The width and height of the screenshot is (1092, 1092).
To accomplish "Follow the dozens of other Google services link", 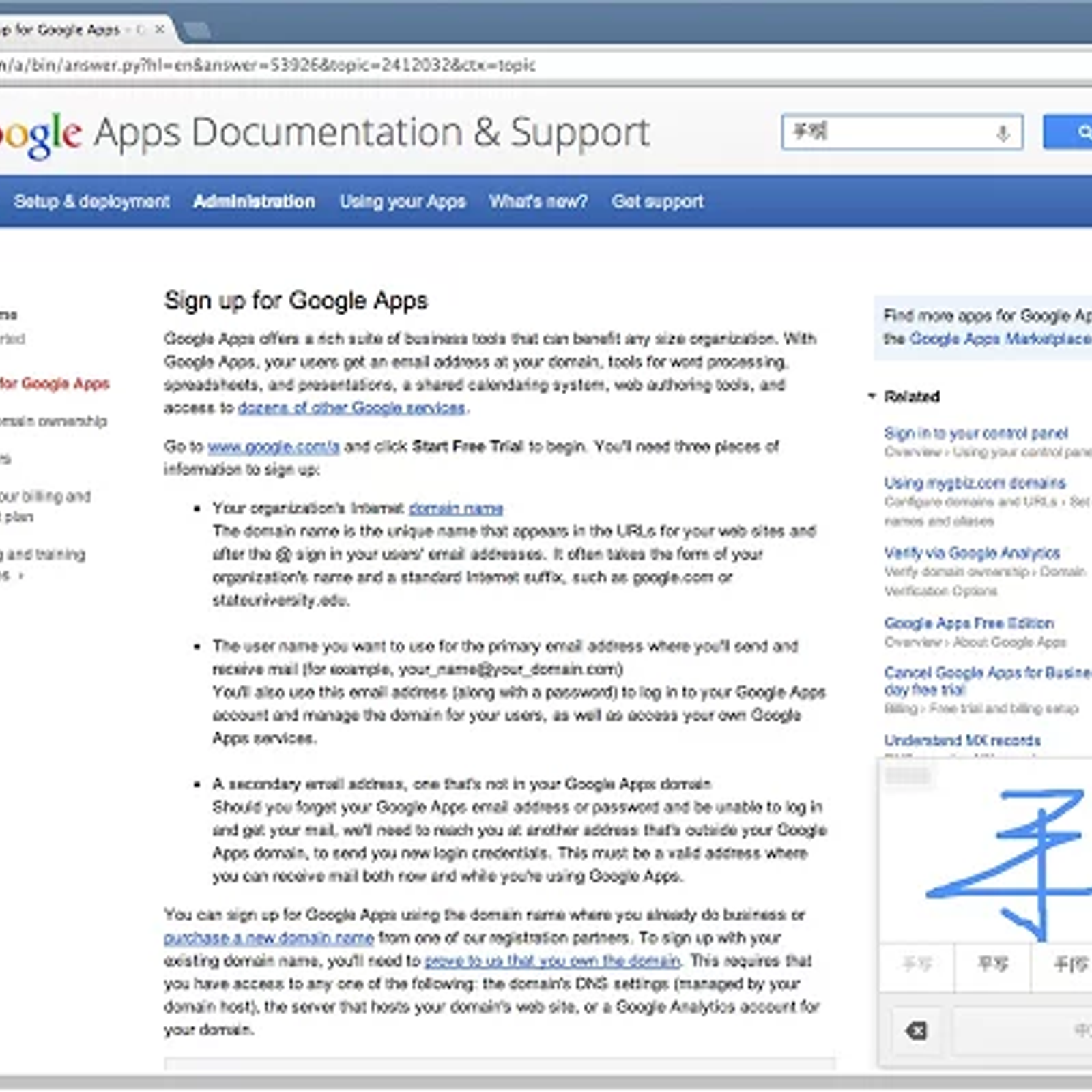I will 352,407.
